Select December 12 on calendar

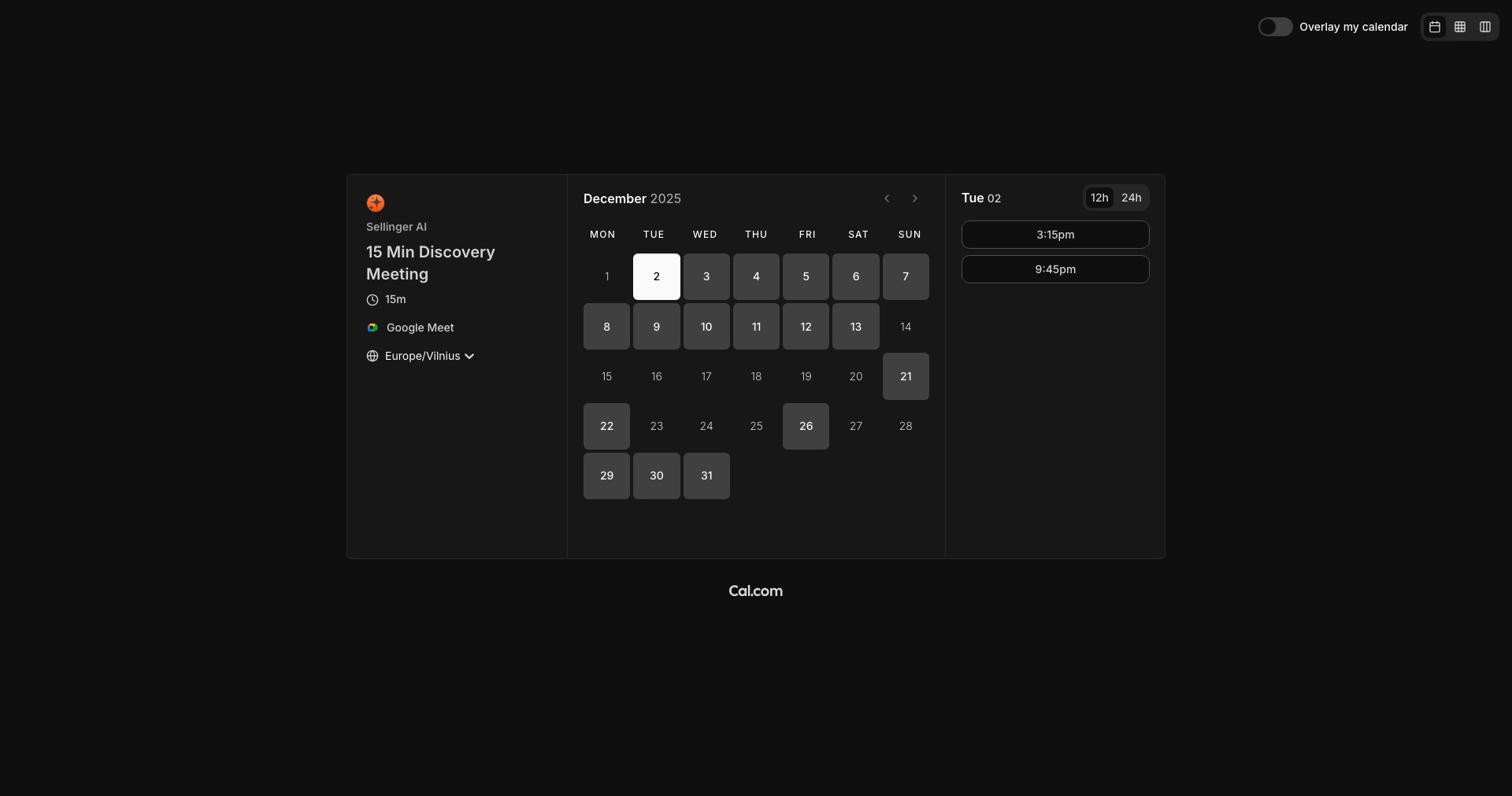coord(806,327)
